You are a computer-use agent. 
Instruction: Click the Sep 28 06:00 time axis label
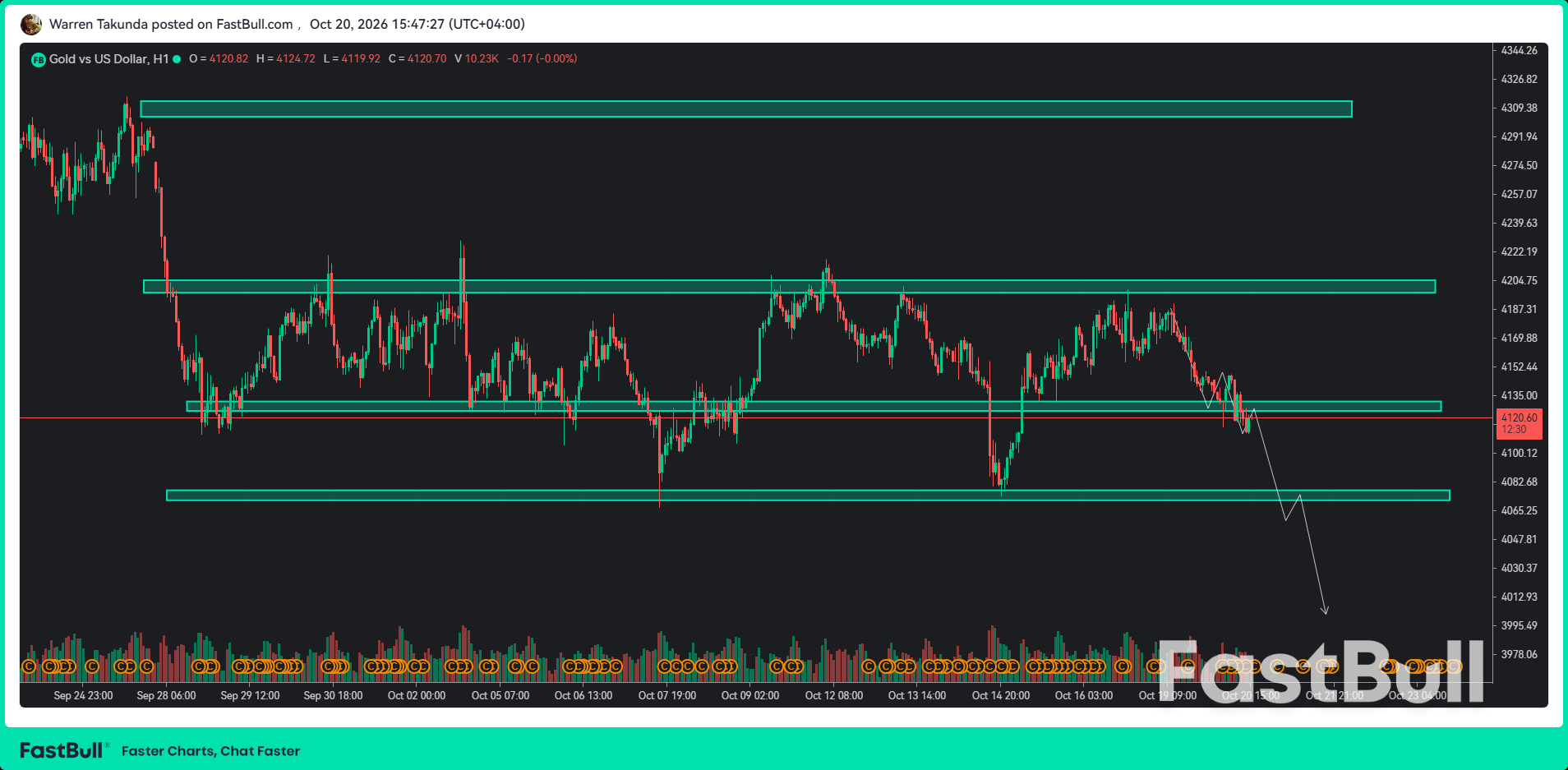(166, 696)
